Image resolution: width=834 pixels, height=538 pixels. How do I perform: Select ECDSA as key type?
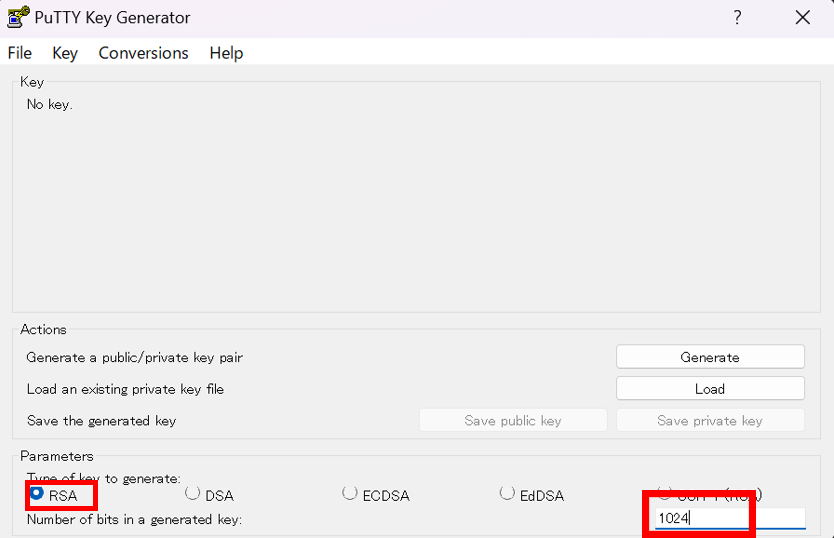(350, 494)
